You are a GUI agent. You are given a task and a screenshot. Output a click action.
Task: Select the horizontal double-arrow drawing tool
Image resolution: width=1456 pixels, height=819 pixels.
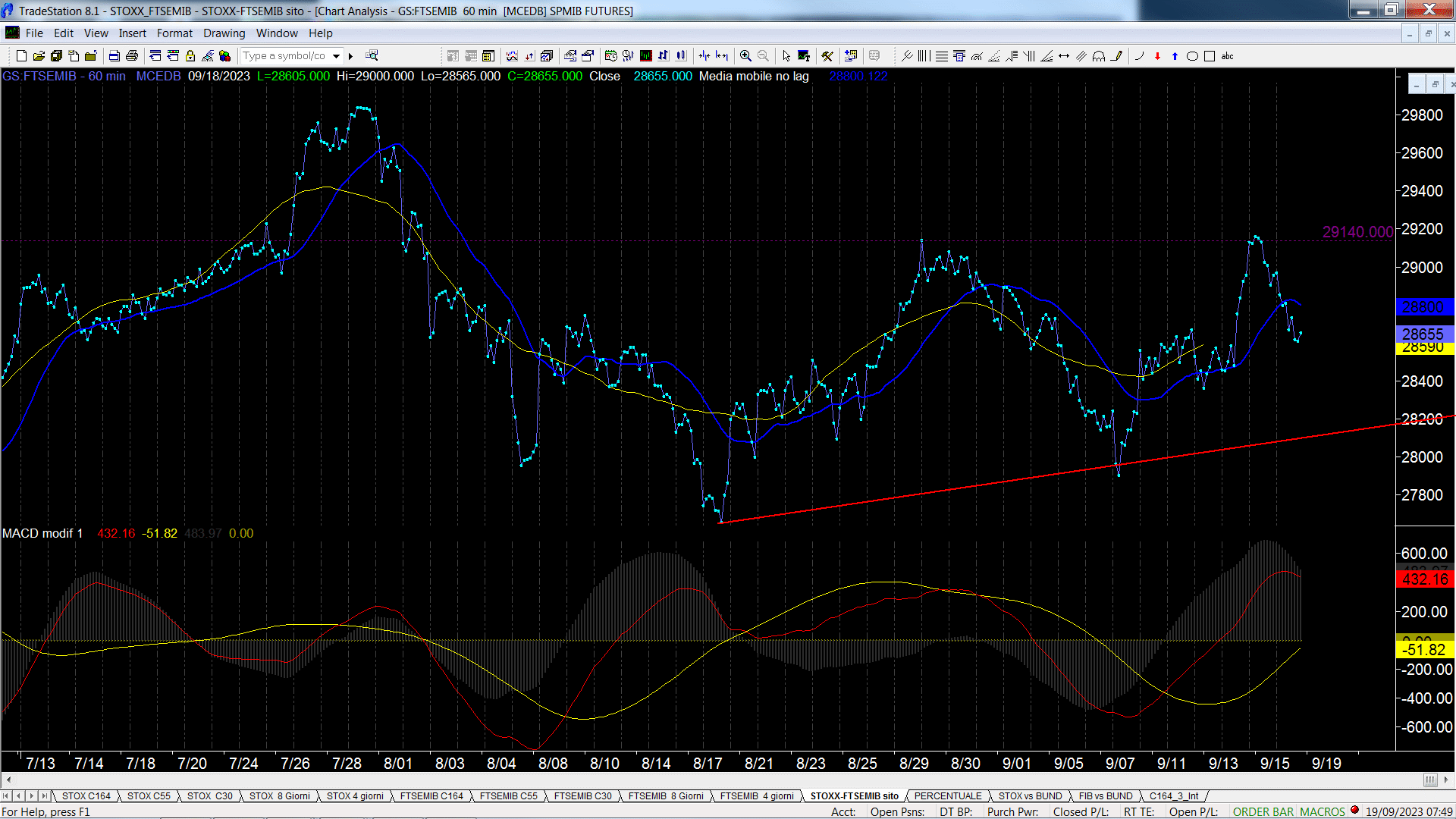pos(1064,56)
